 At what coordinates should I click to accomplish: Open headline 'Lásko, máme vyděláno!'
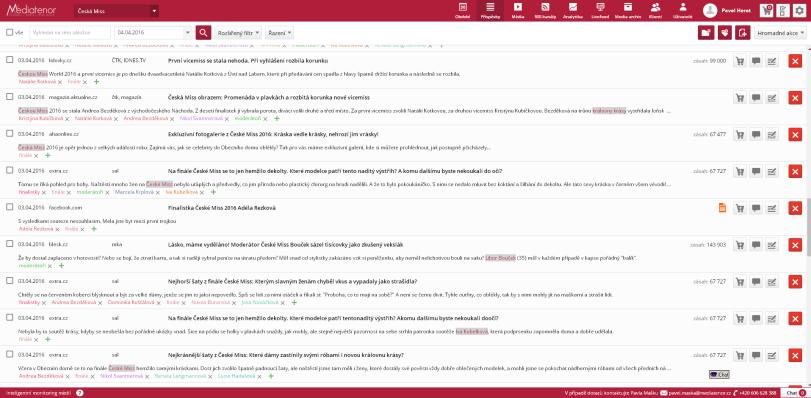286,244
